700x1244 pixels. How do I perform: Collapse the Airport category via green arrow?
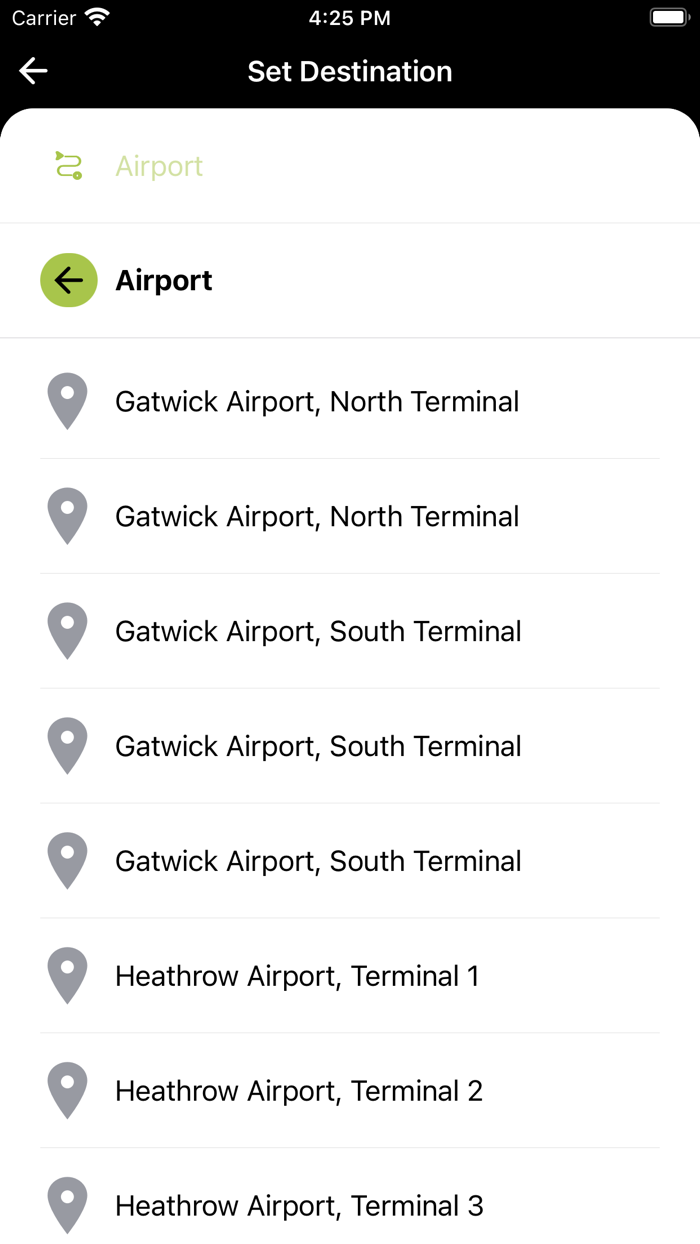pyautogui.click(x=68, y=280)
